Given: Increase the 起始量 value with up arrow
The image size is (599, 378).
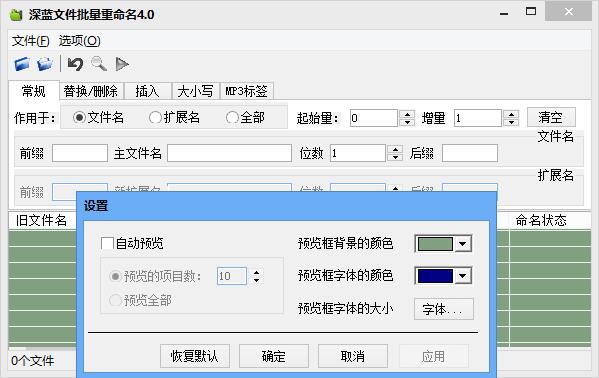Looking at the screenshot, I should point(407,114).
